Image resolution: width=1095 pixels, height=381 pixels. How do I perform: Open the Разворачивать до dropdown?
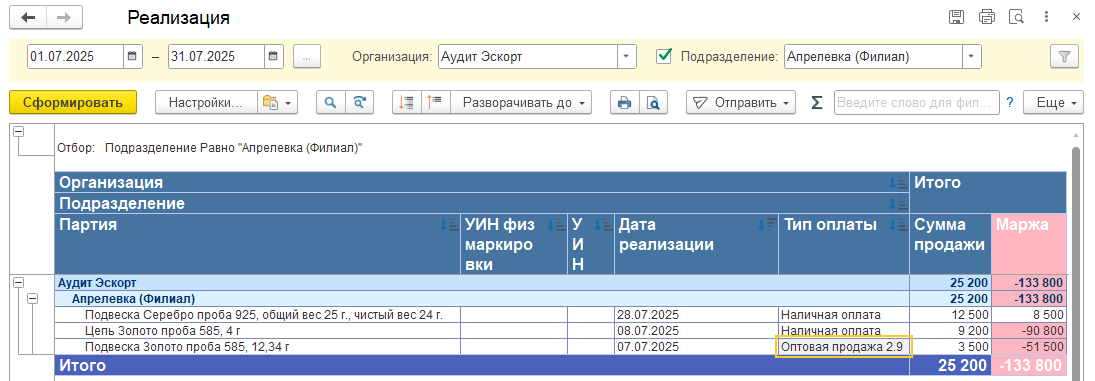point(521,103)
